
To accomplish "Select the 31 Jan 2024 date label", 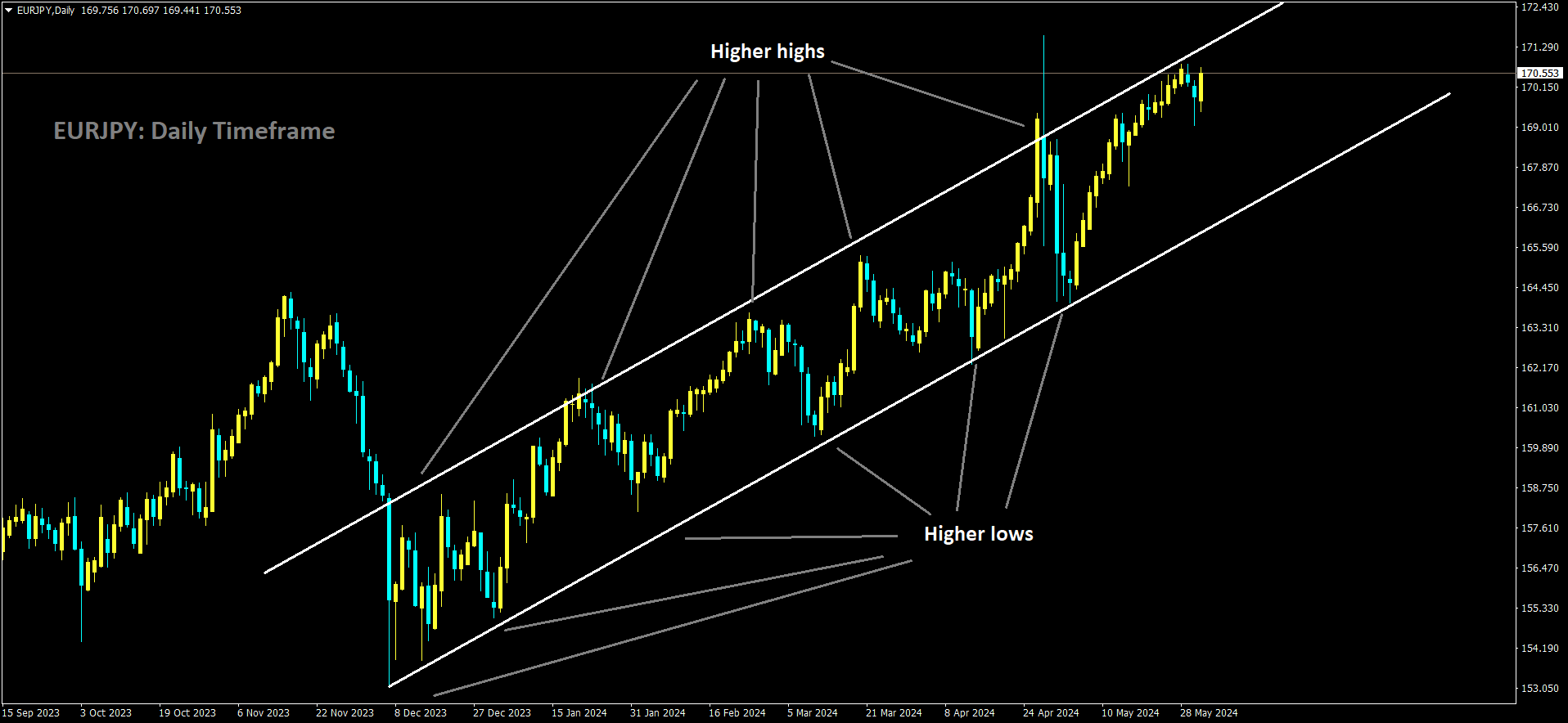I will click(x=658, y=713).
